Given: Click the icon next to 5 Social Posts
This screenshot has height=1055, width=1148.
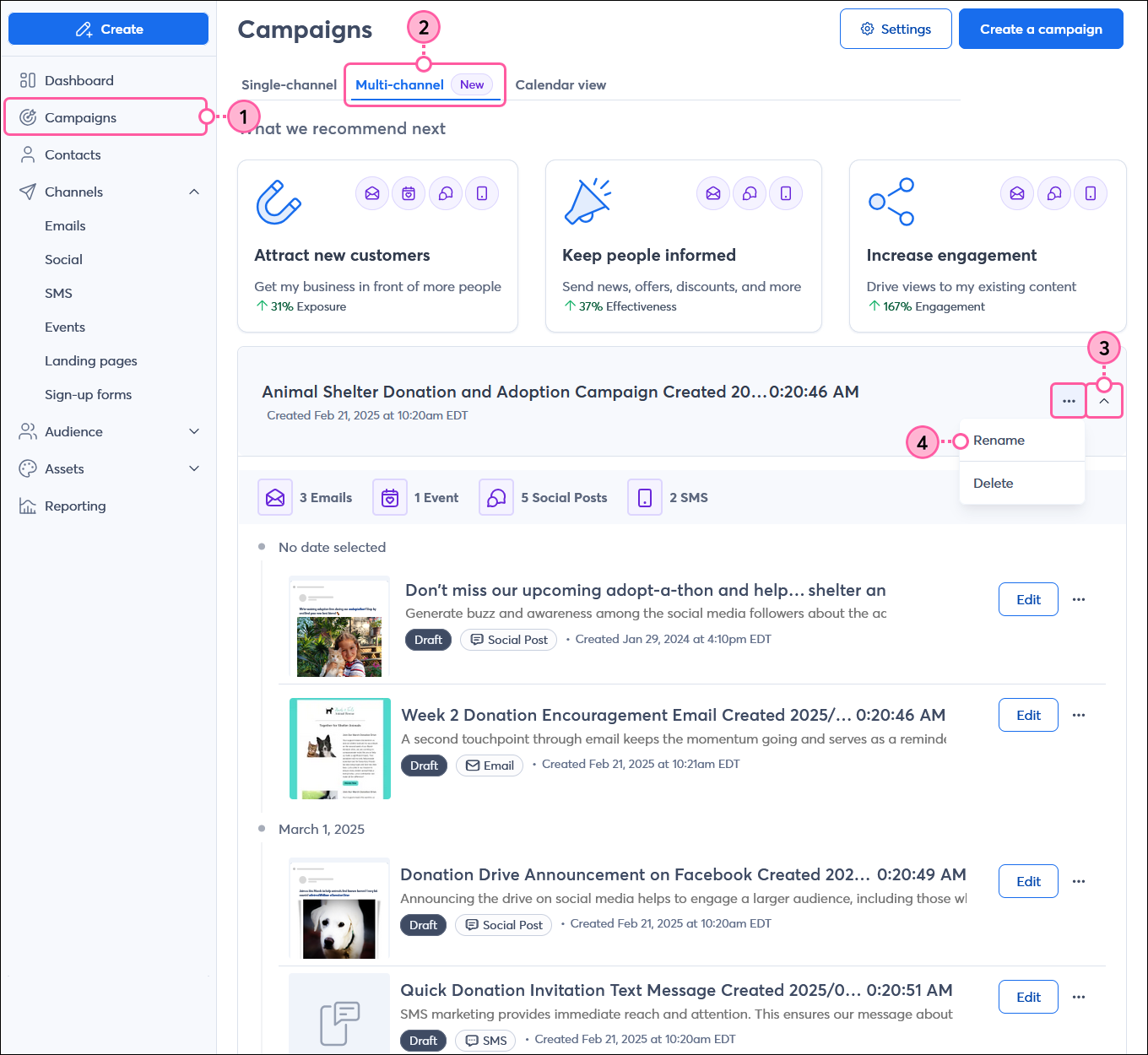Looking at the screenshot, I should click(495, 497).
